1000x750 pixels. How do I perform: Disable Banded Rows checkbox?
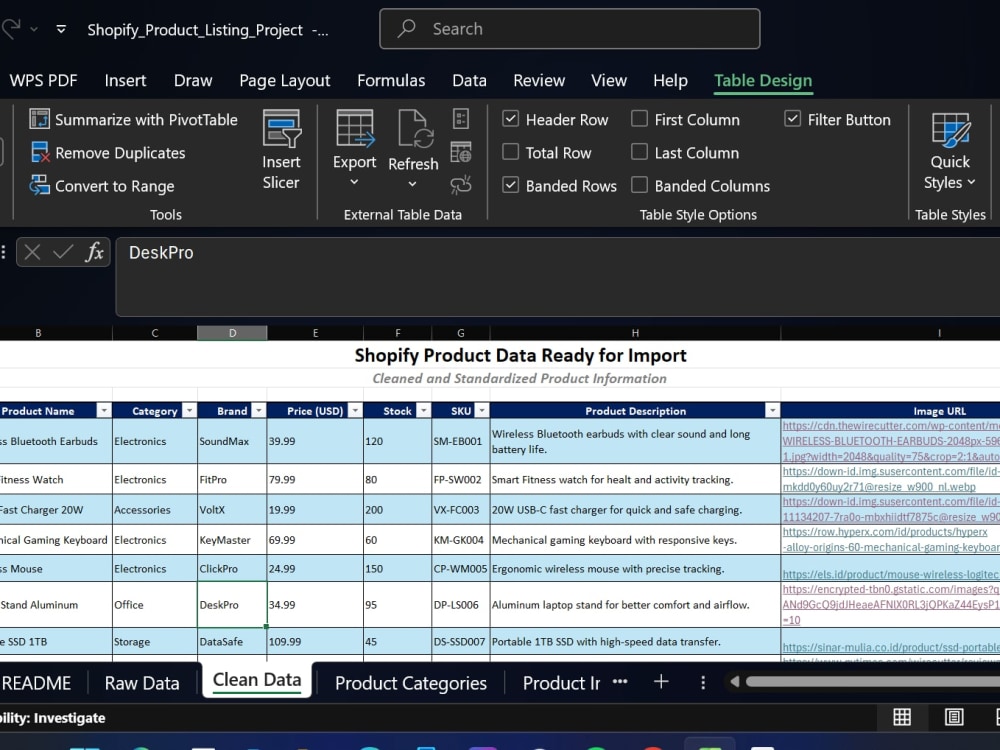click(510, 185)
